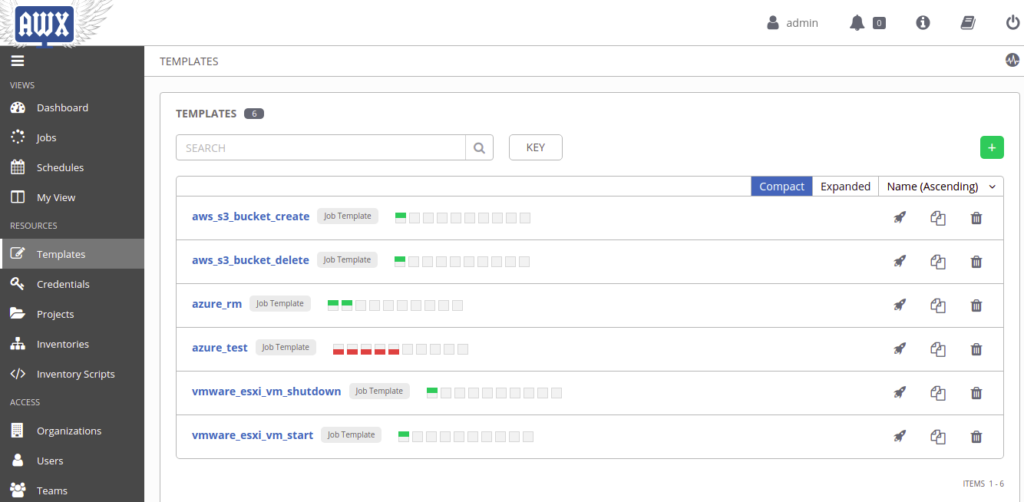Click the green add template plus button
This screenshot has height=502, width=1024.
pyautogui.click(x=991, y=148)
